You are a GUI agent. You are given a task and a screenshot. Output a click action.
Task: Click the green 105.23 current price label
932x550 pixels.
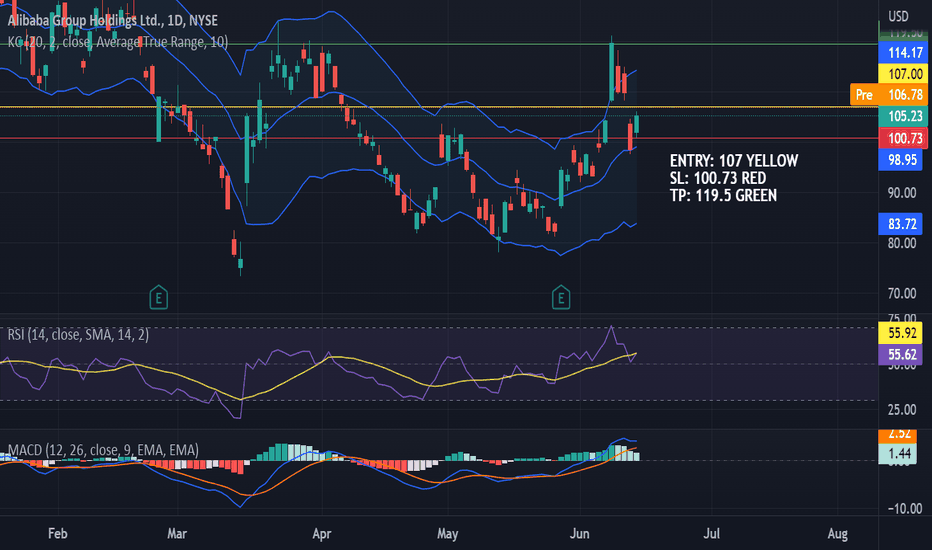pos(902,116)
